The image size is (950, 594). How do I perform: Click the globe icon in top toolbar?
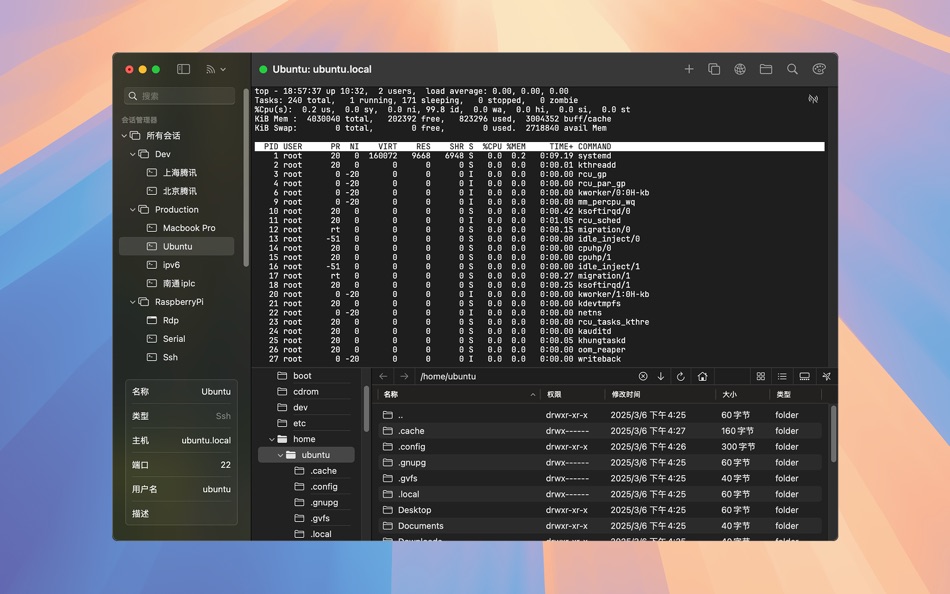pos(740,69)
